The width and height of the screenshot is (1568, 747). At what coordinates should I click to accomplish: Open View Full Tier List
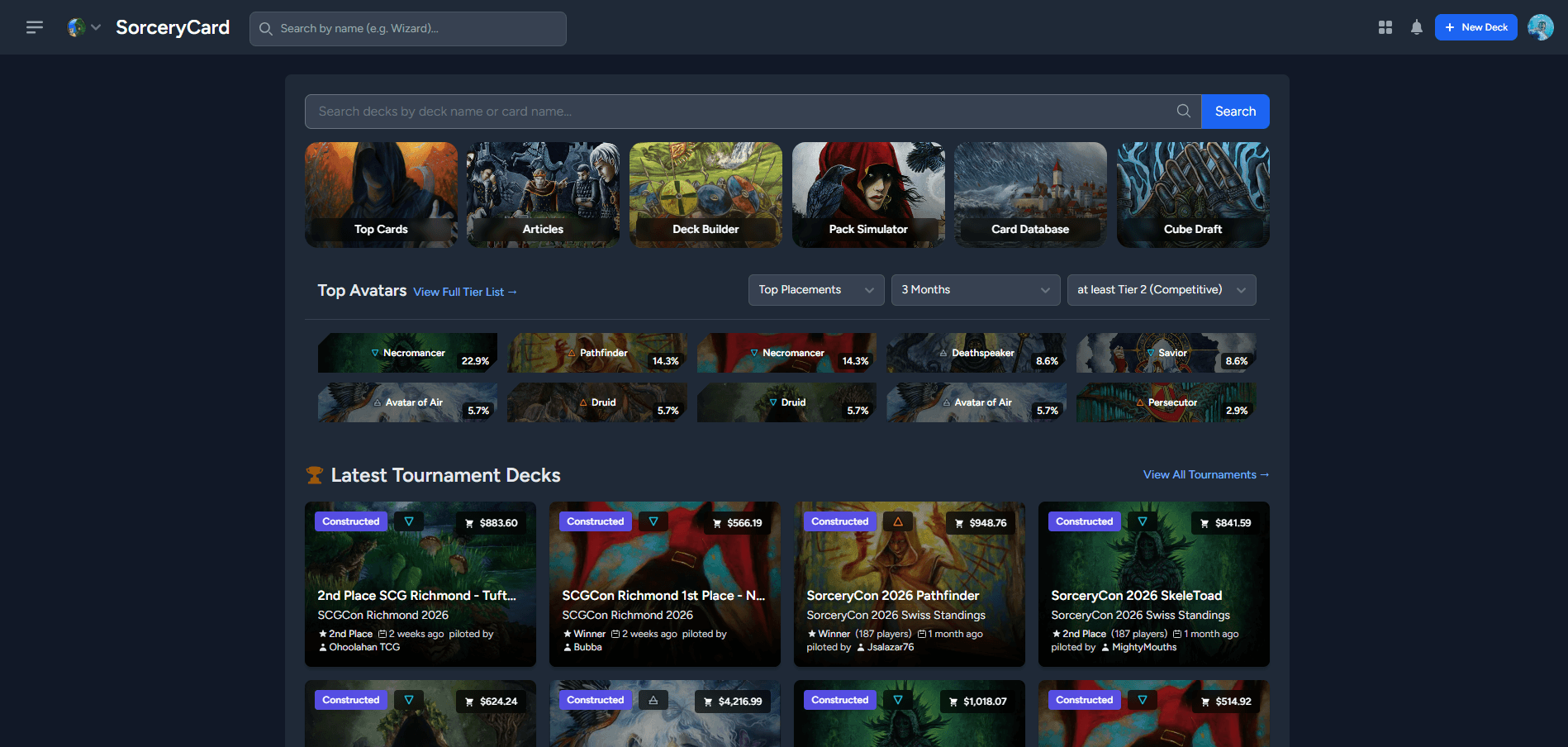[x=465, y=292]
